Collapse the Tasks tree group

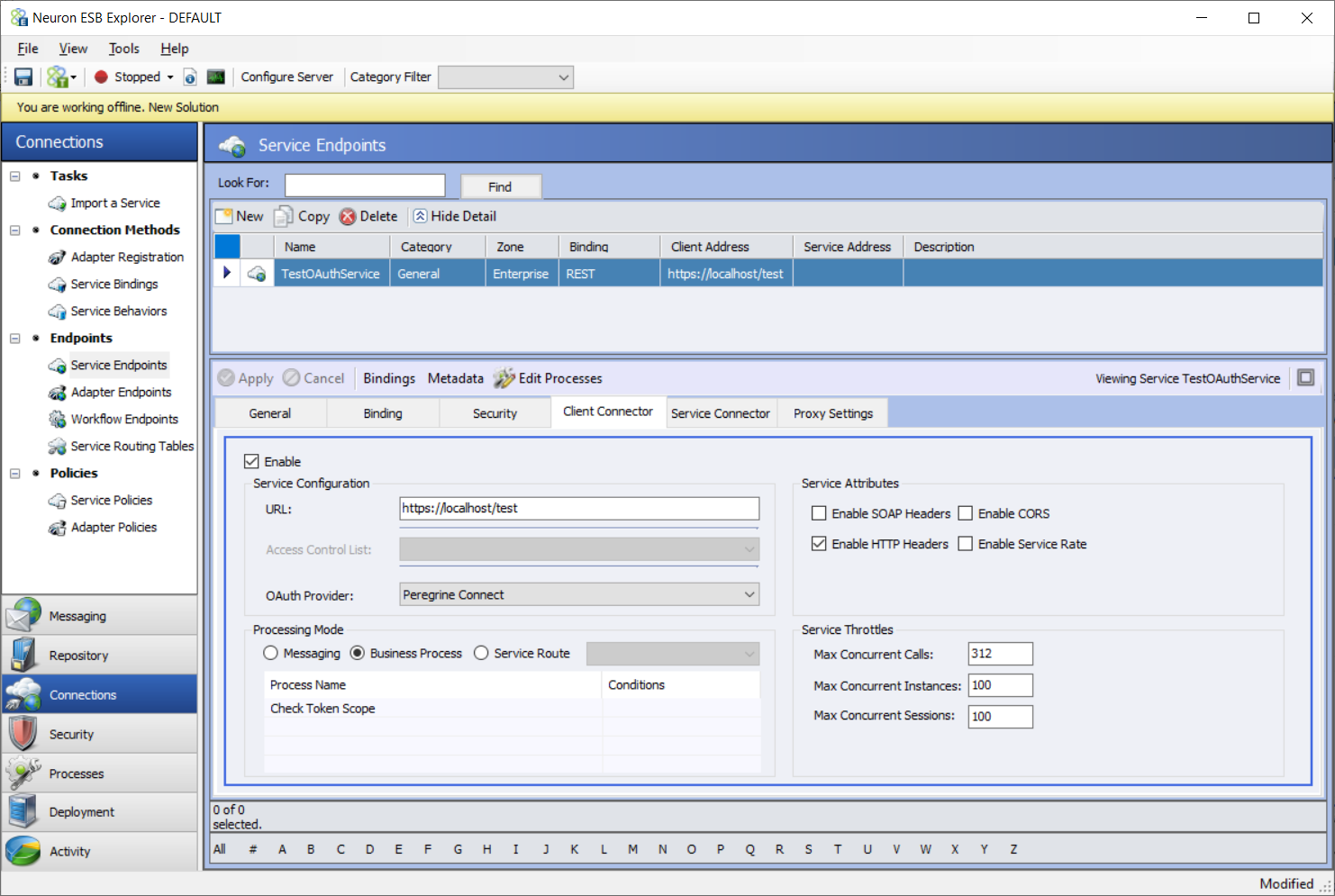[x=15, y=176]
